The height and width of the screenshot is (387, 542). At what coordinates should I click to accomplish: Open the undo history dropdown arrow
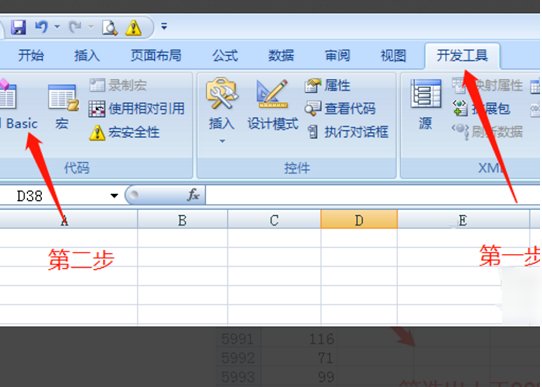click(x=57, y=27)
